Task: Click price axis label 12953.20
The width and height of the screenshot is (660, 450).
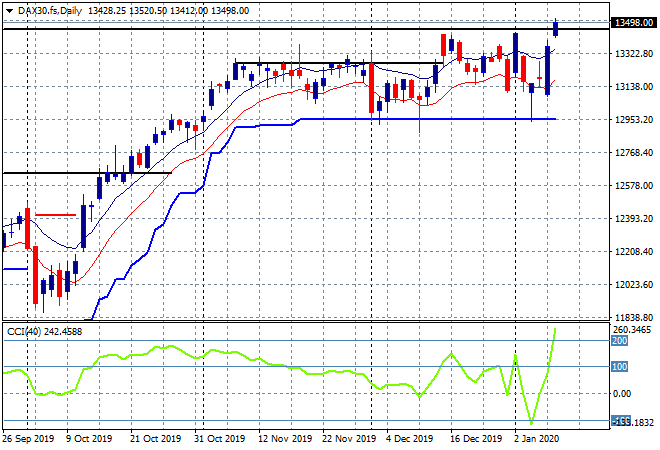Action: click(634, 120)
